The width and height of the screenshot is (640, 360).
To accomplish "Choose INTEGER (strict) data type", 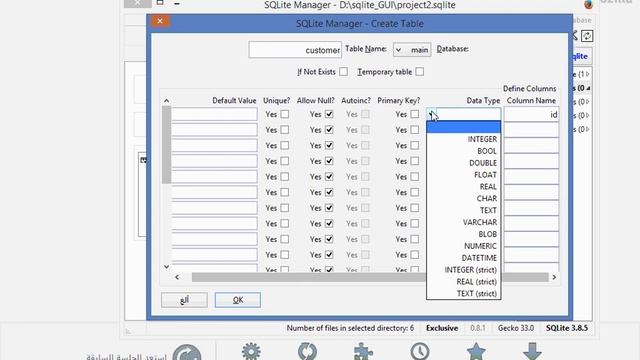I will click(464, 269).
